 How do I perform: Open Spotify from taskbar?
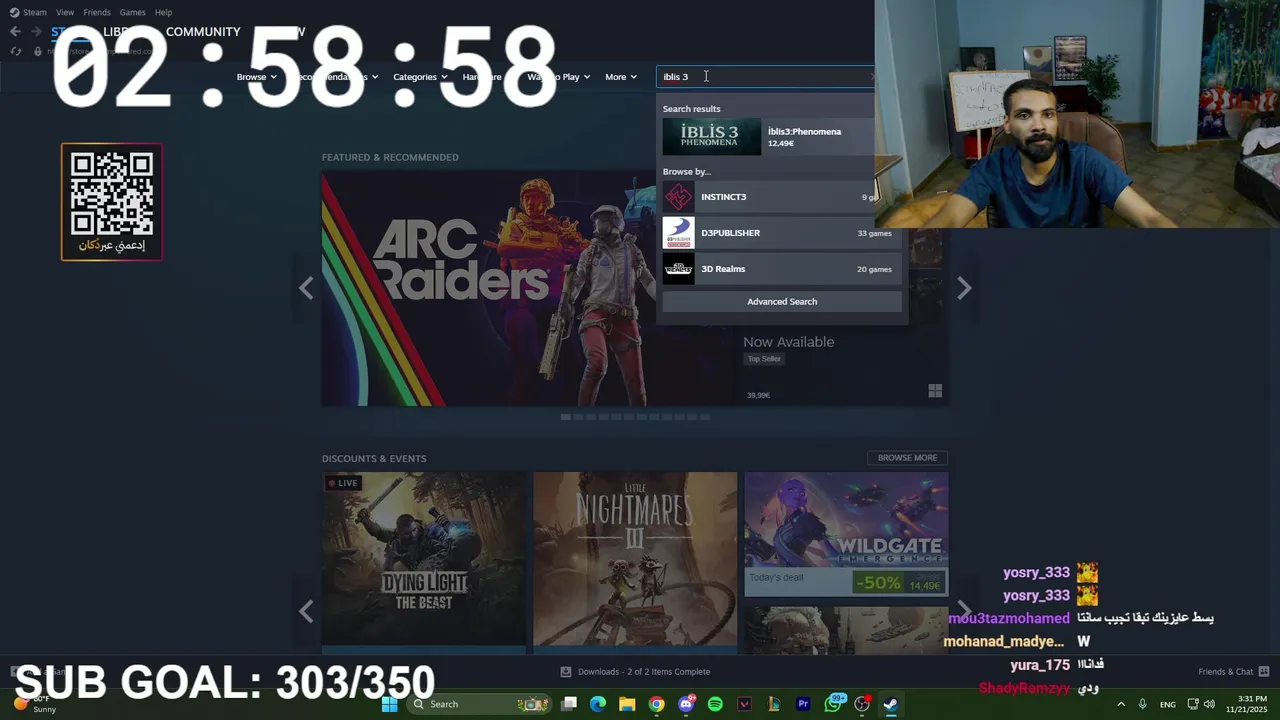pyautogui.click(x=715, y=704)
